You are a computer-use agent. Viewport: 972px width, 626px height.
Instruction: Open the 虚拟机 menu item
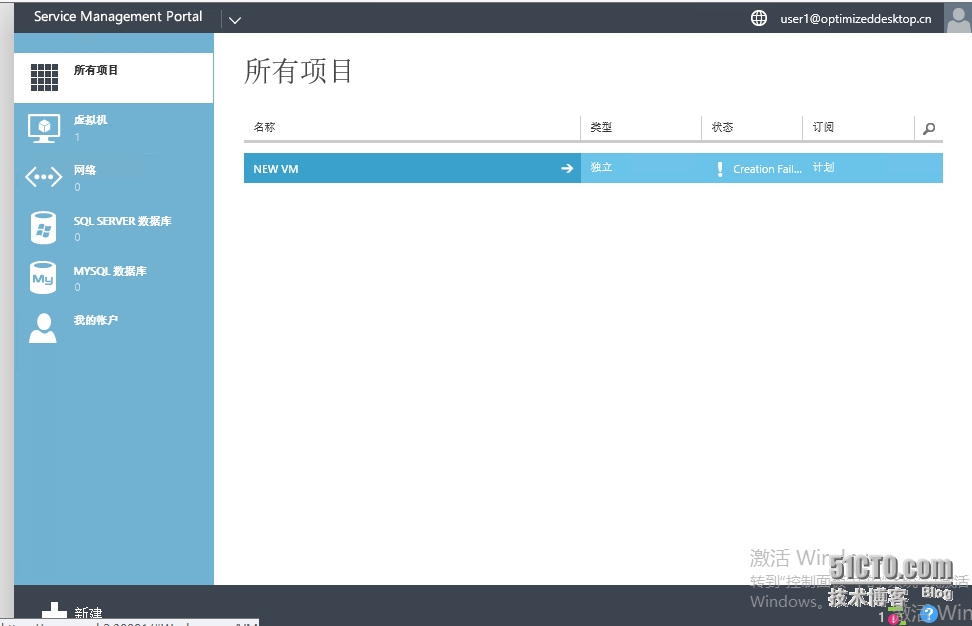pos(113,128)
